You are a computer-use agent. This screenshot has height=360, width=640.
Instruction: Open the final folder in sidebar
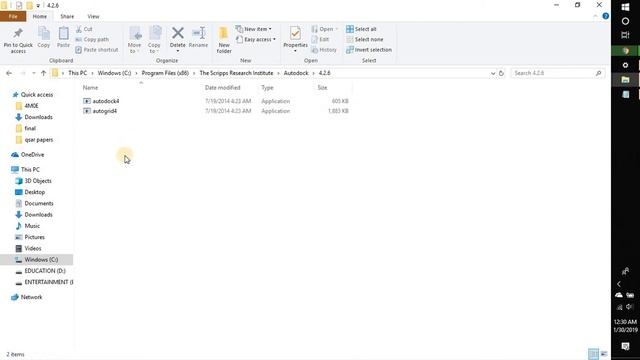[30, 128]
